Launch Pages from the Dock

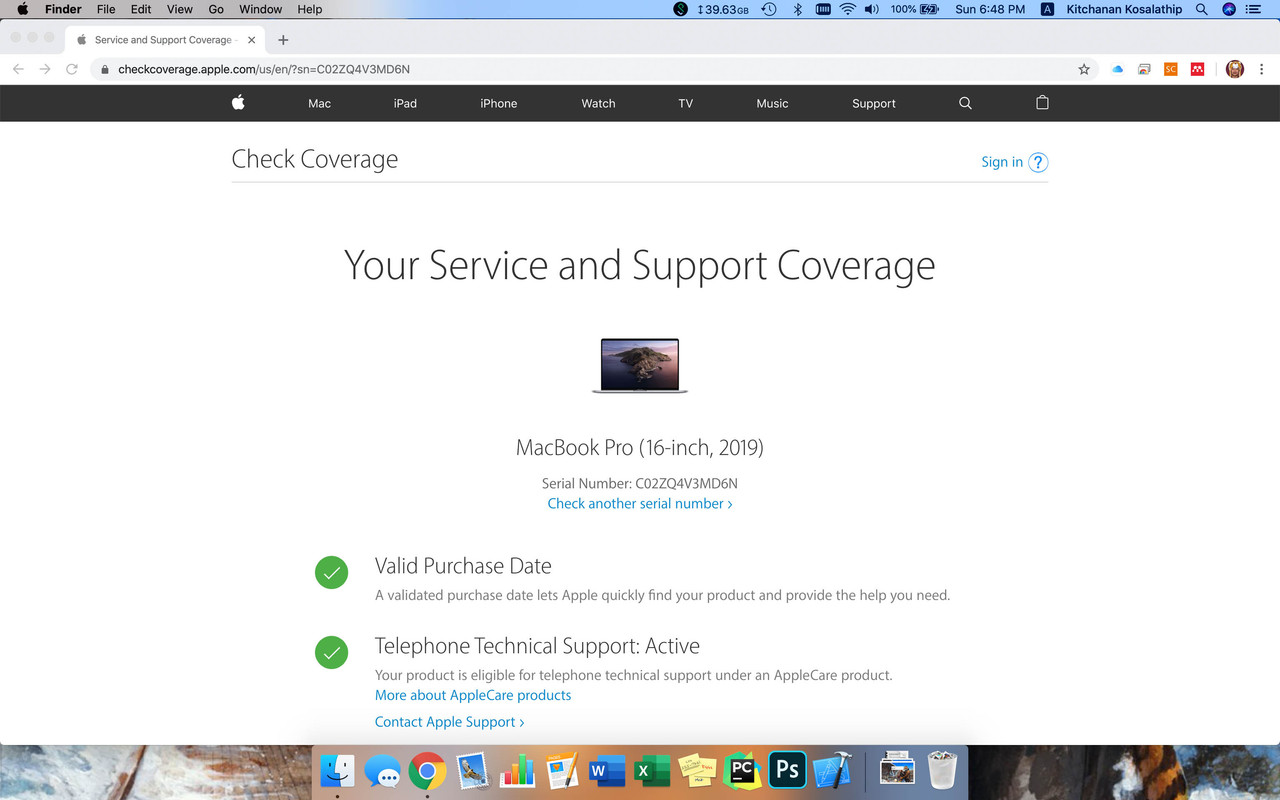(x=562, y=771)
